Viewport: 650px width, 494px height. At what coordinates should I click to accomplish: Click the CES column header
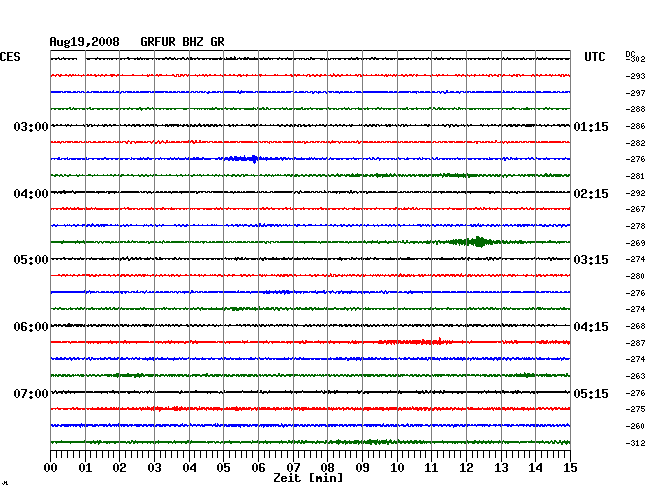point(10,57)
